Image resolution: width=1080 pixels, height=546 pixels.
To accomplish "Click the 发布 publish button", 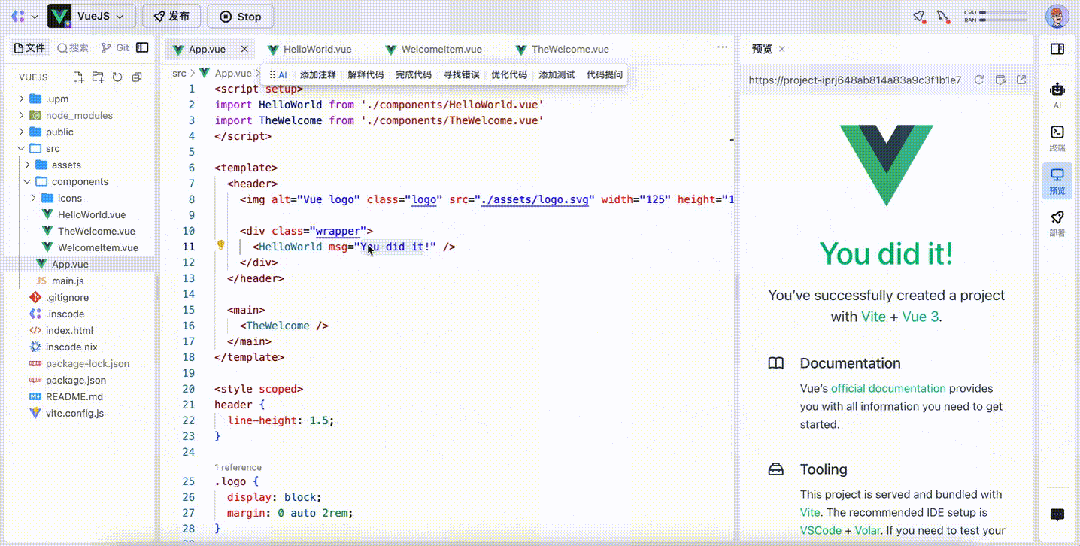I will 171,16.
